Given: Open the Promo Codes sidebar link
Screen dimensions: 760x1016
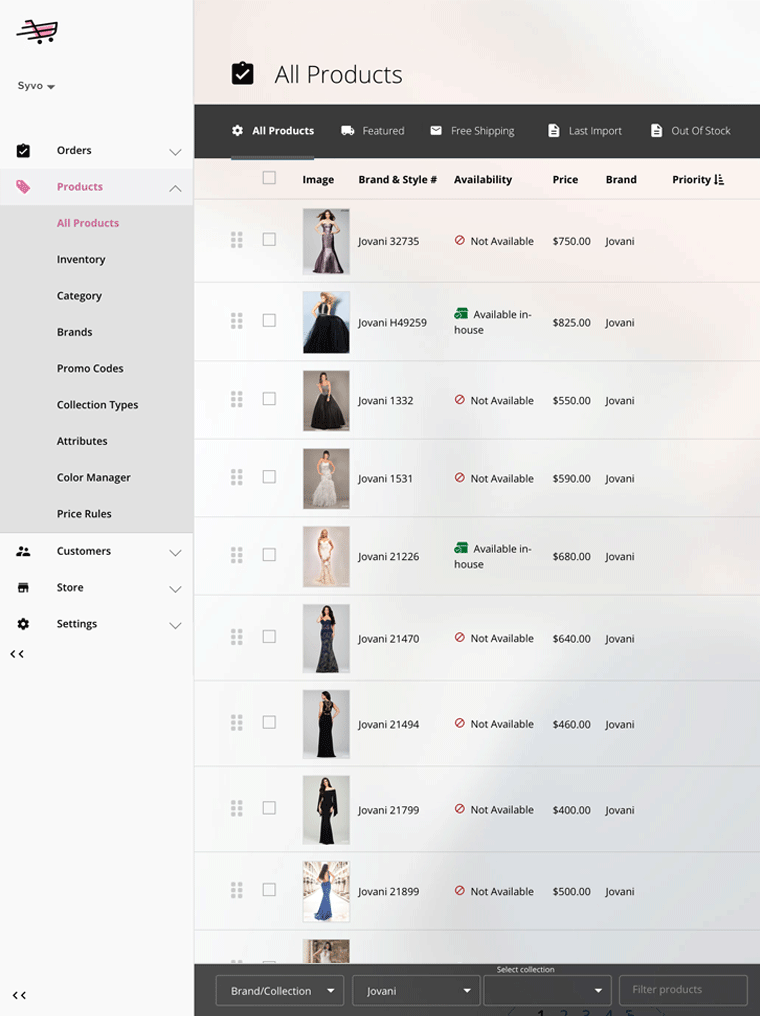Looking at the screenshot, I should (90, 368).
